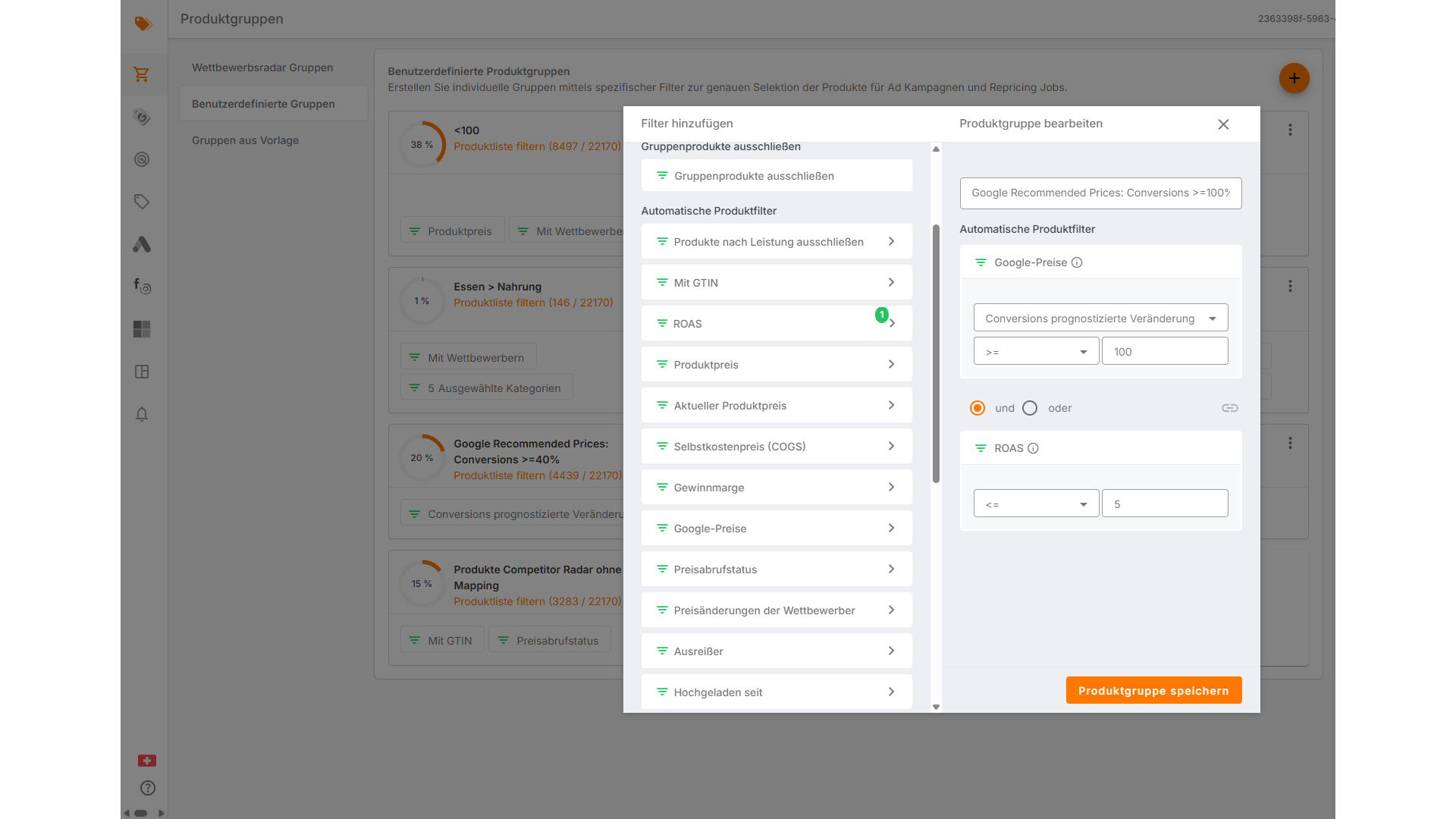Open Produktliste filtern (4439 / 22170) link
Viewport: 1456px width, 819px height.
pos(538,475)
